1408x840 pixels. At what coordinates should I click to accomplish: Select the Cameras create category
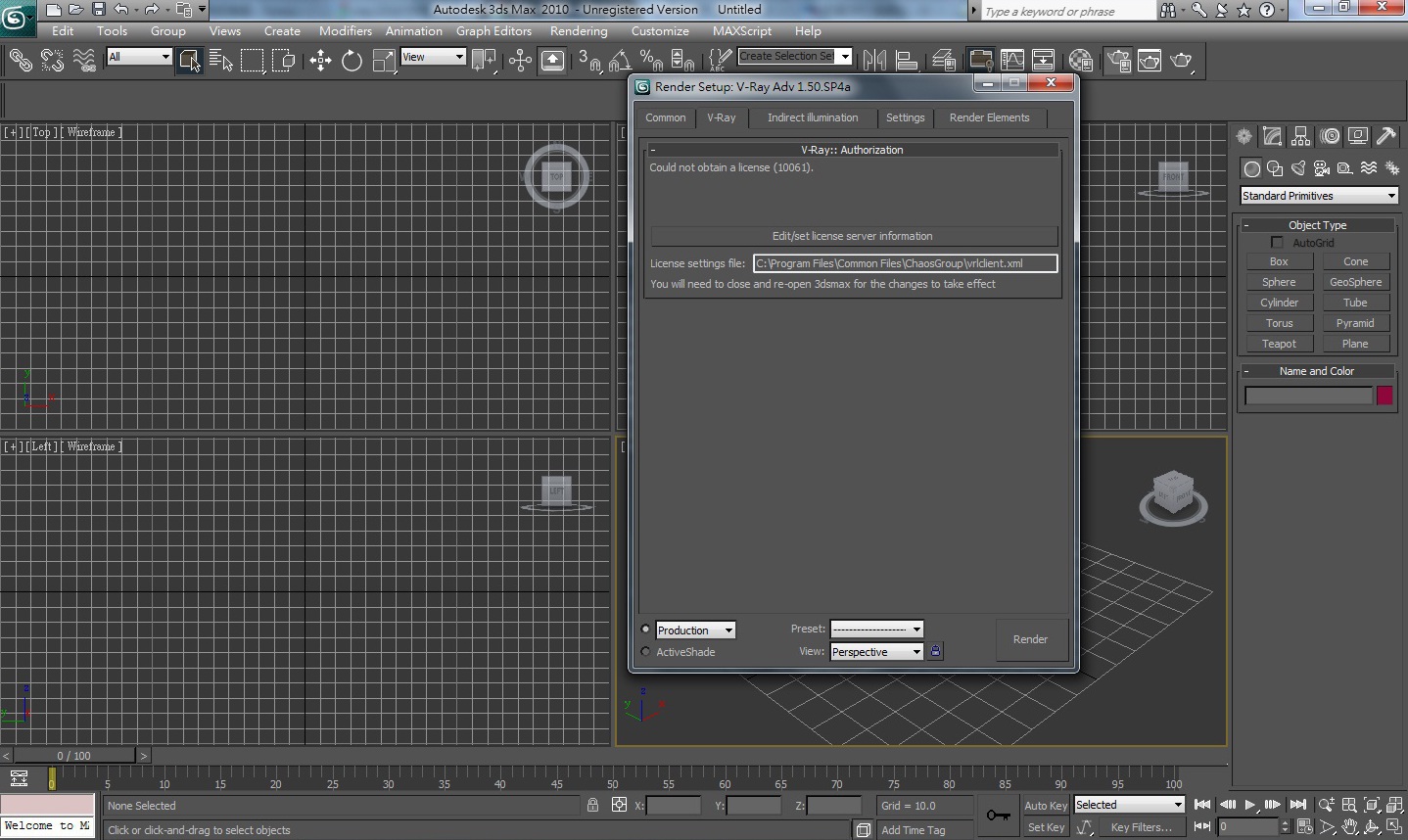[x=1322, y=168]
